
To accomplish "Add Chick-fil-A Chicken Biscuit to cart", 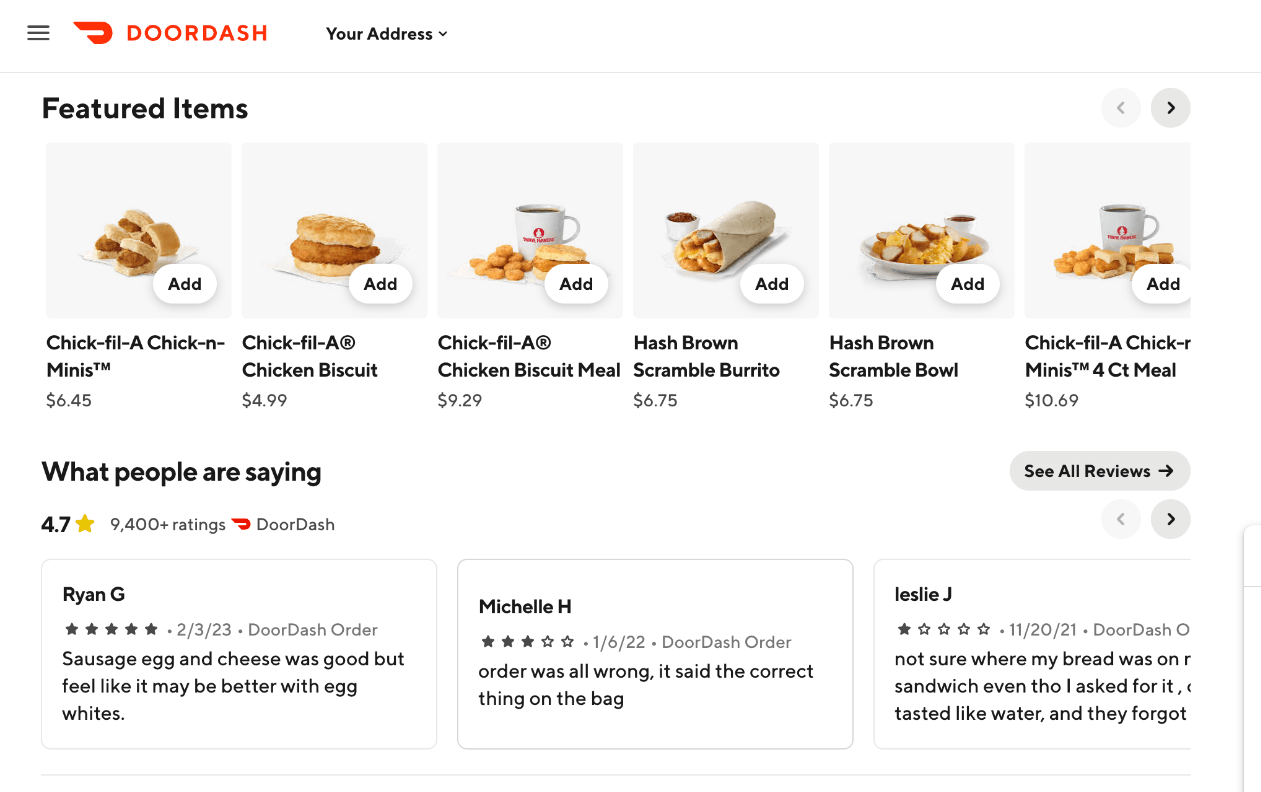I will (380, 284).
